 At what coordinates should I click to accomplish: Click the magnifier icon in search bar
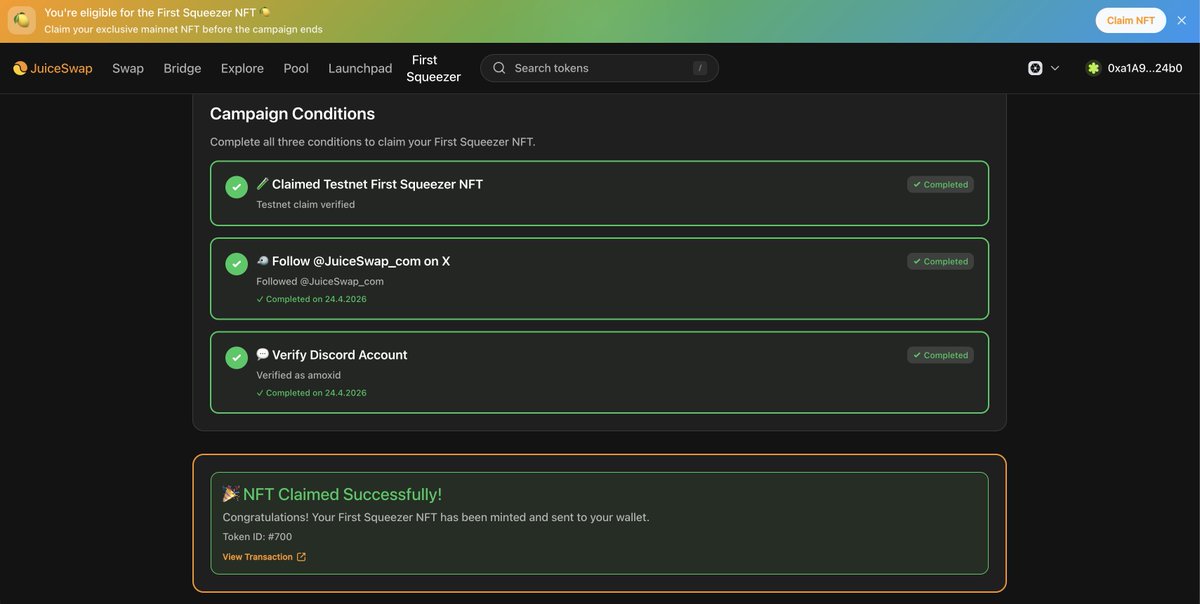pos(499,68)
